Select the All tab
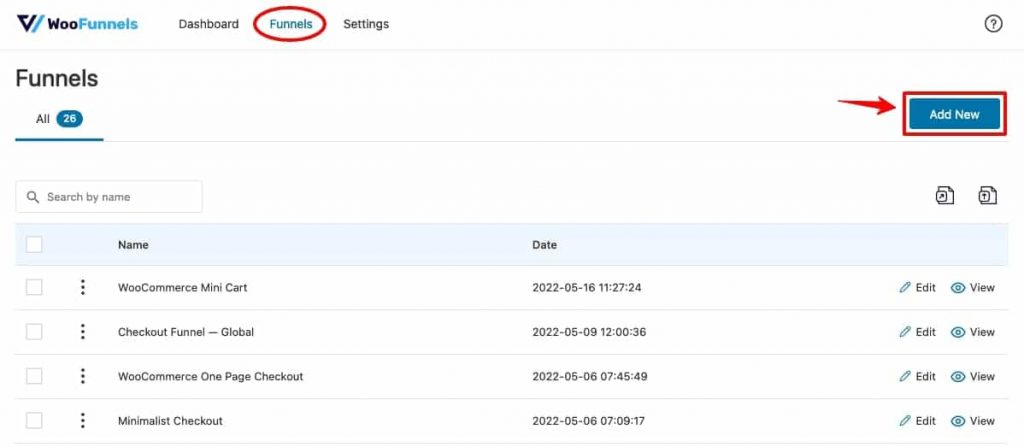This screenshot has height=447, width=1024. 59,119
